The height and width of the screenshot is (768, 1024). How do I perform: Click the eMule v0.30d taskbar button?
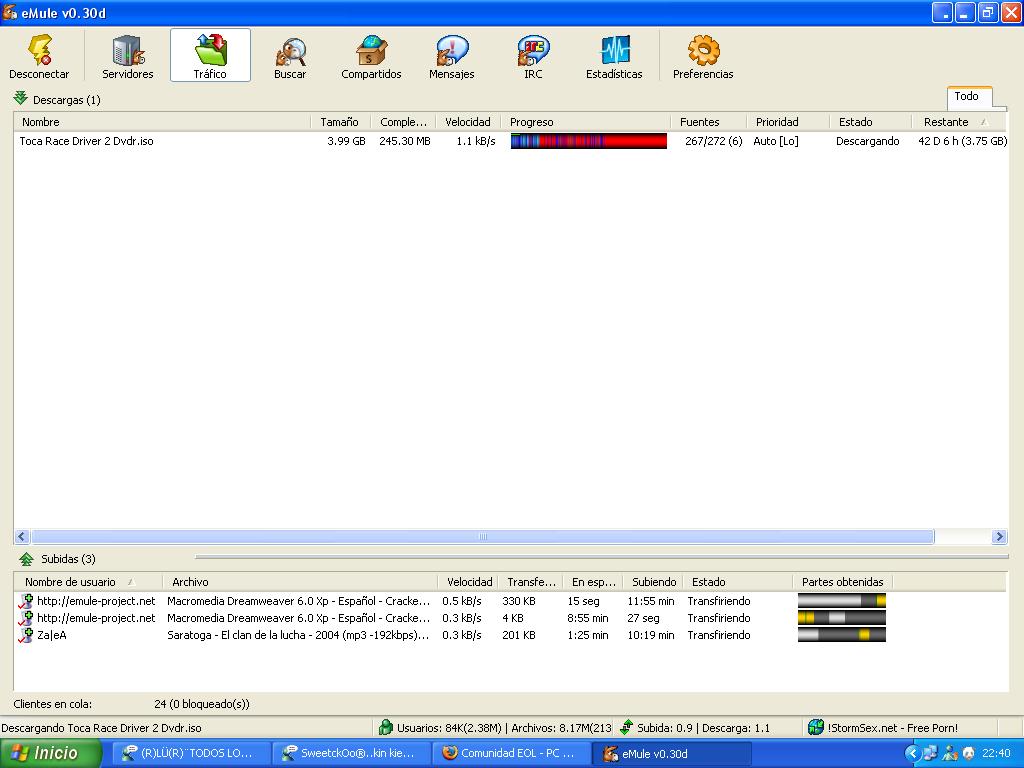coord(672,753)
